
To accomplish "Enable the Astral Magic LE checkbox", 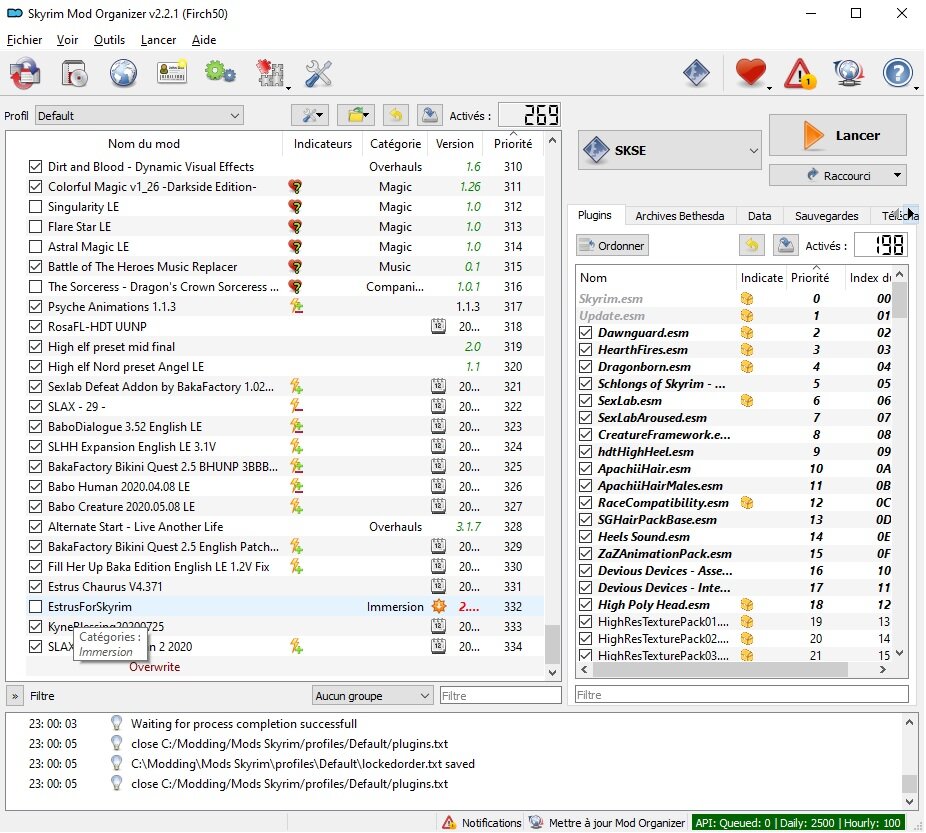I will [x=35, y=247].
